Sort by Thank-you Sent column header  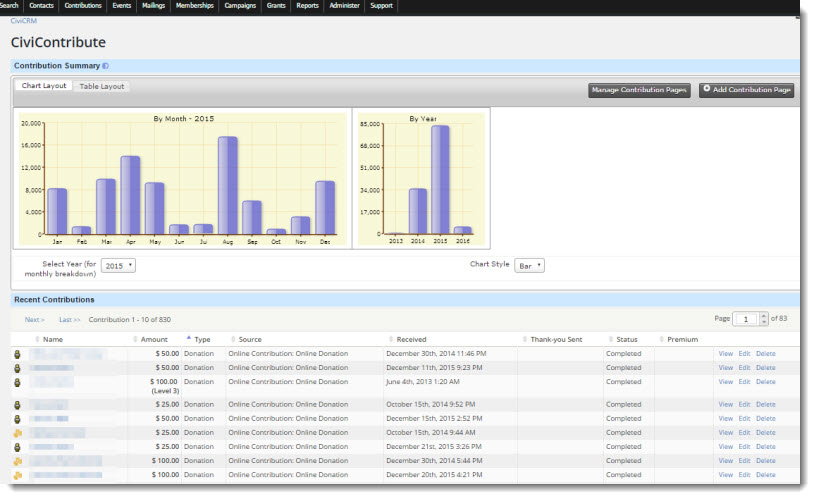pyautogui.click(x=556, y=339)
